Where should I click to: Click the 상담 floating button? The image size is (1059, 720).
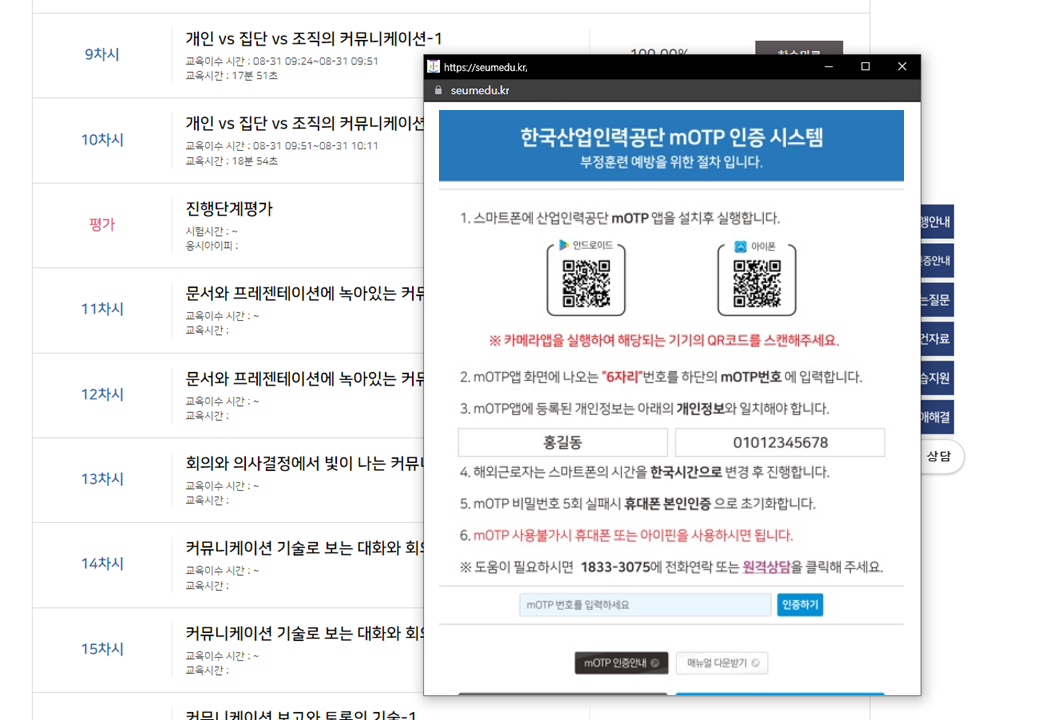[x=941, y=457]
